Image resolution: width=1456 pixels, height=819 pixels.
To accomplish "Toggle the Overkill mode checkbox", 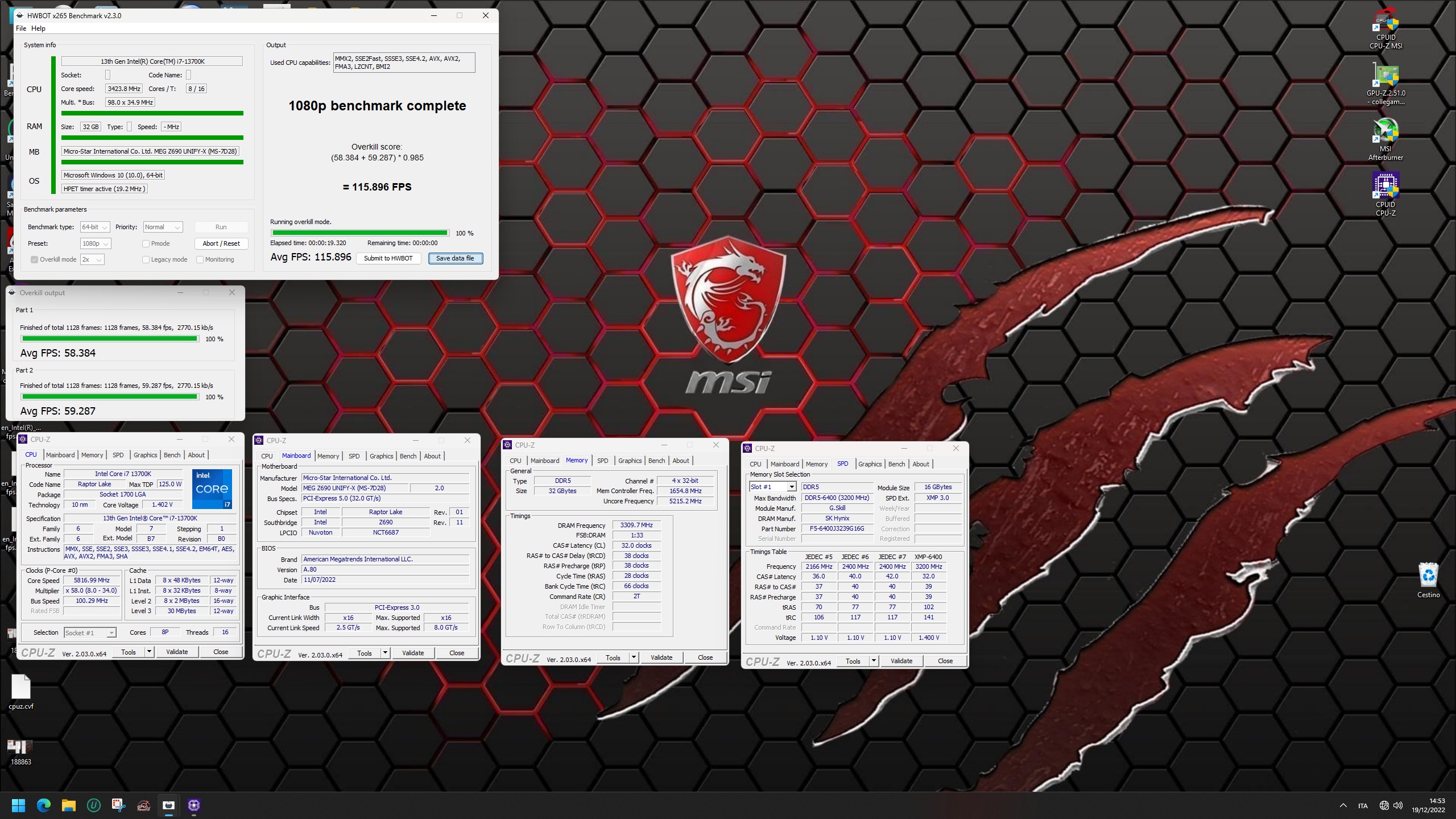I will [35, 259].
